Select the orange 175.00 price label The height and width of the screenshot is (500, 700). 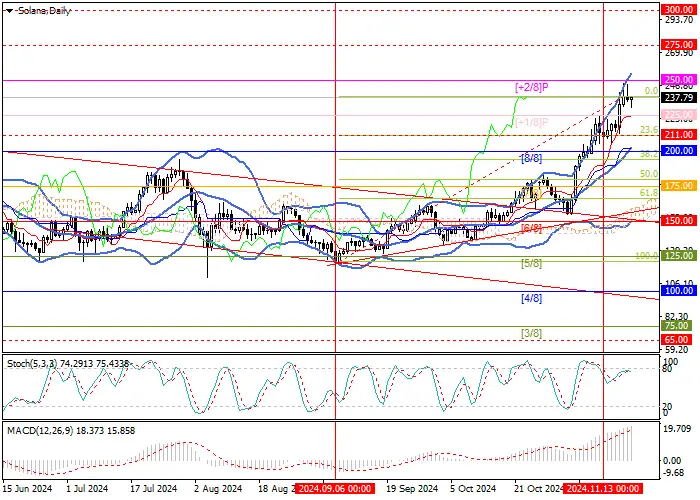tap(678, 185)
